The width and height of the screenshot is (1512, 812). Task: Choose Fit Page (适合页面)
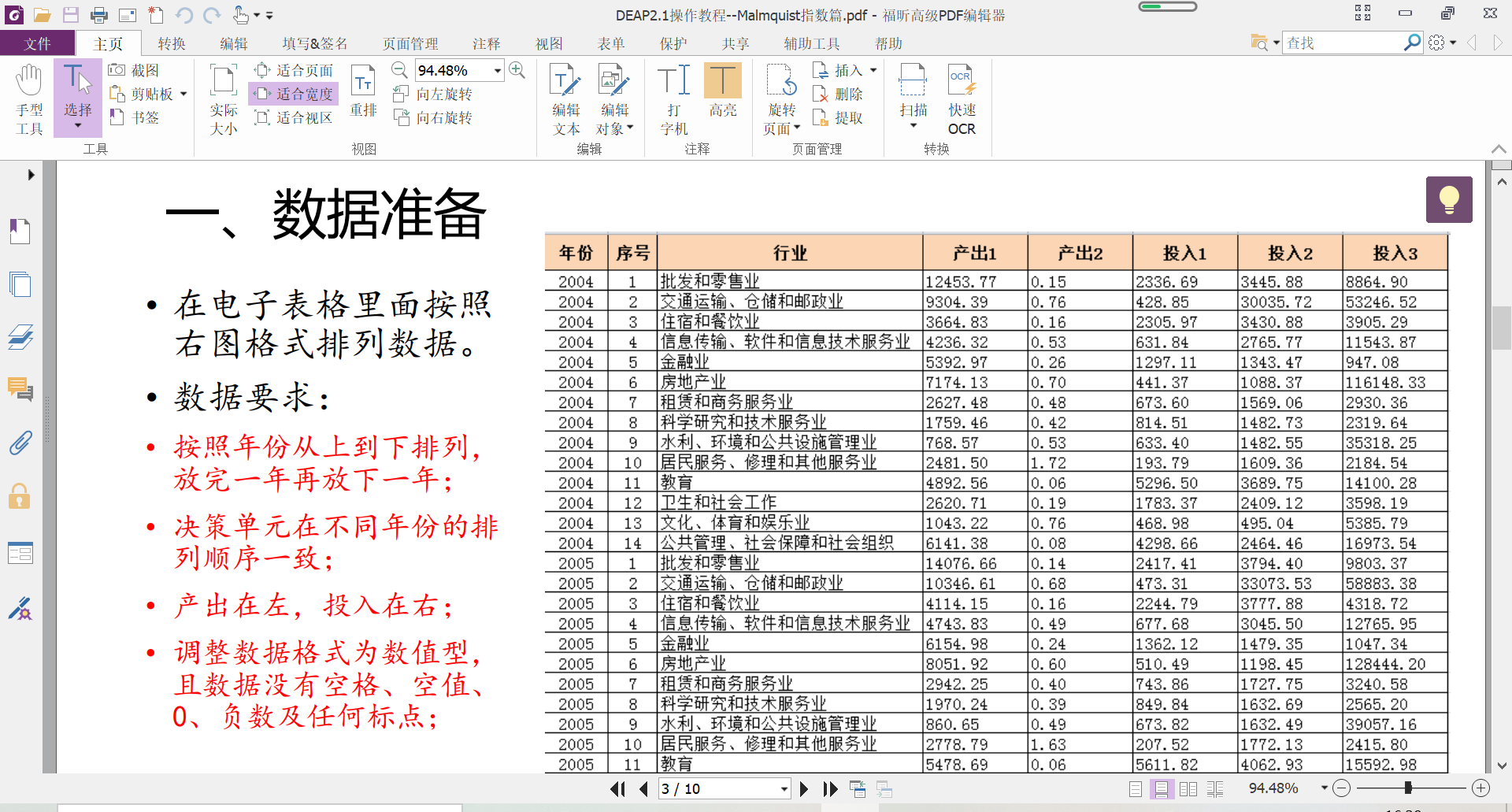tap(295, 70)
